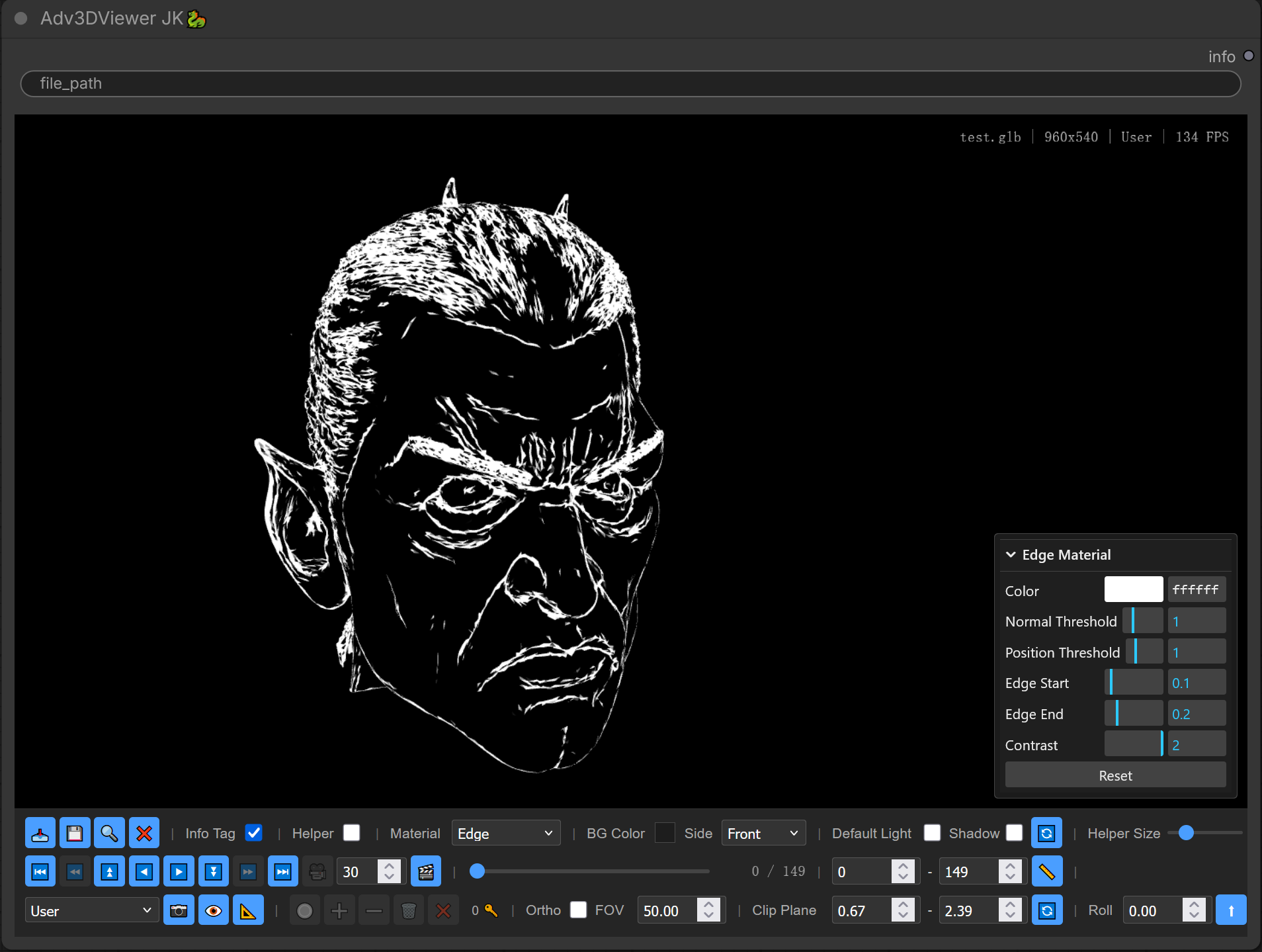Click the magnifying glass zoom icon

click(x=109, y=833)
